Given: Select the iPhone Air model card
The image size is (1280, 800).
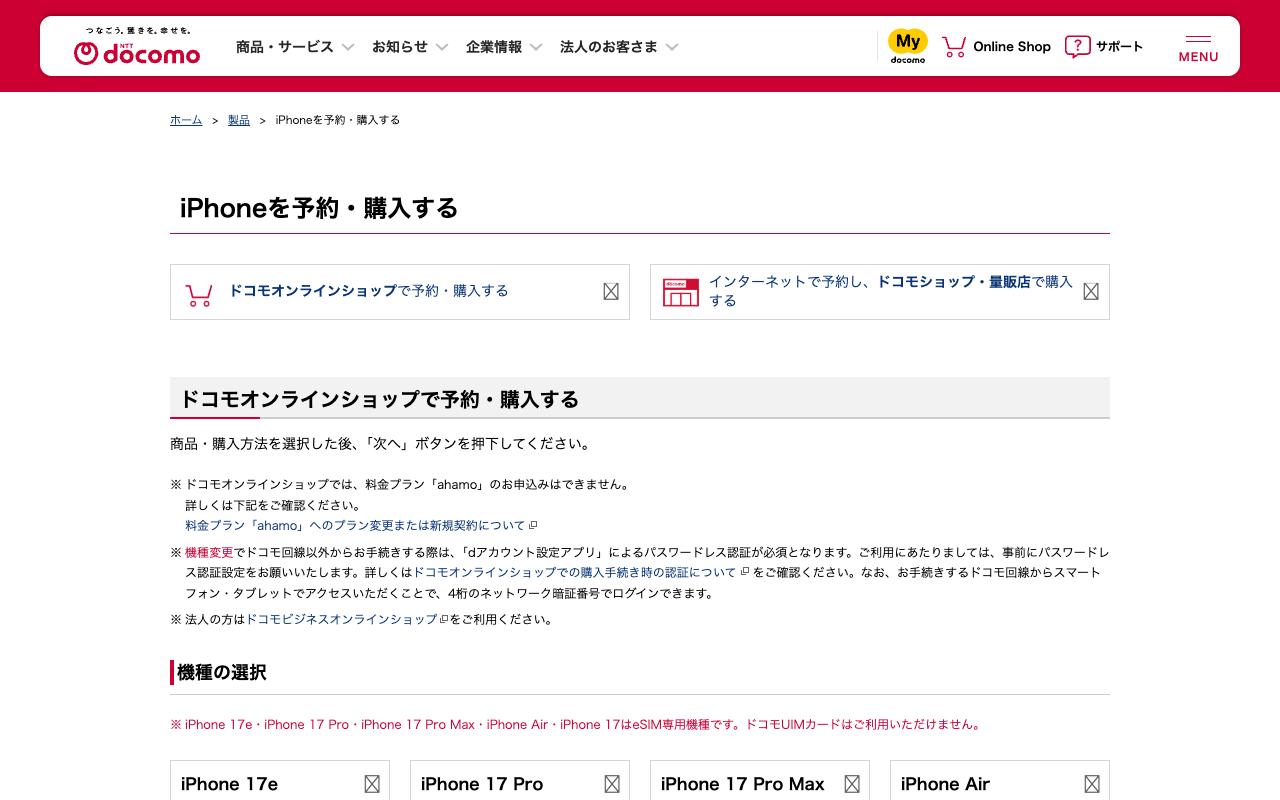Looking at the screenshot, I should (x=1000, y=781).
